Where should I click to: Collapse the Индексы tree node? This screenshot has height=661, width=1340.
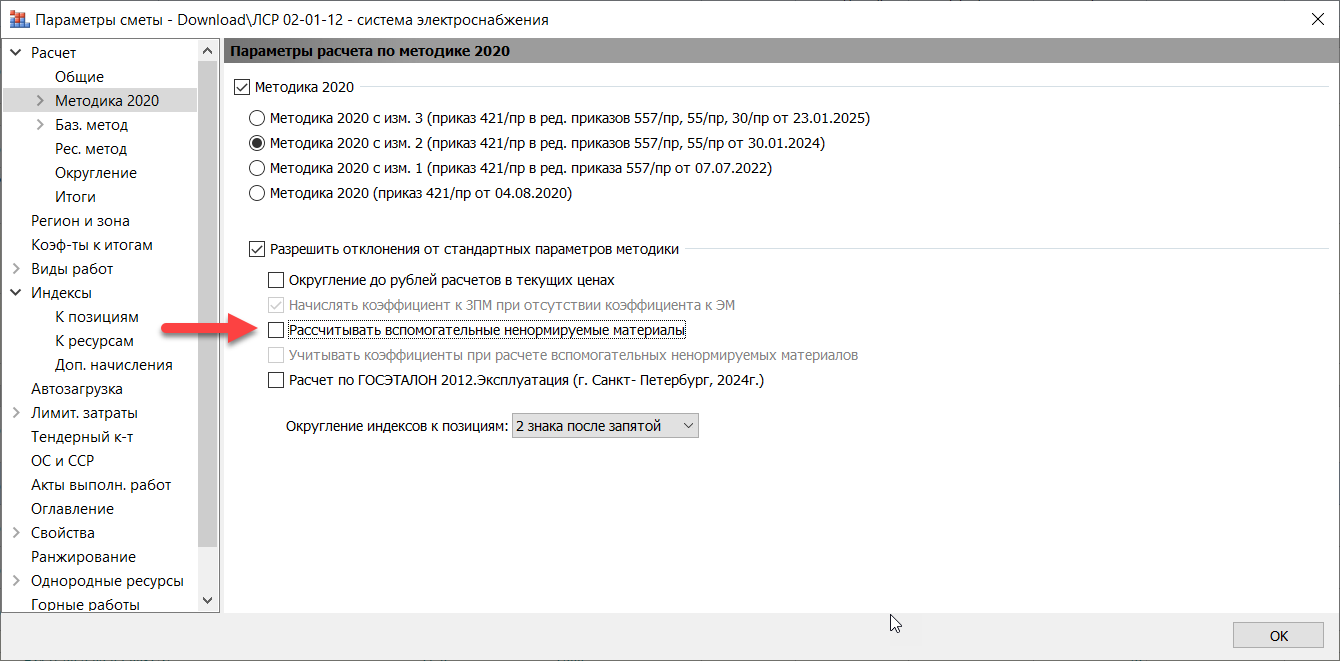click(x=15, y=293)
